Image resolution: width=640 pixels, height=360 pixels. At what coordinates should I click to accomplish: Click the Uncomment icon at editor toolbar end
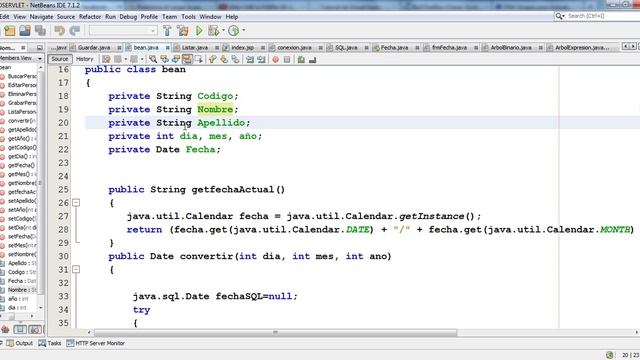(x=313, y=60)
